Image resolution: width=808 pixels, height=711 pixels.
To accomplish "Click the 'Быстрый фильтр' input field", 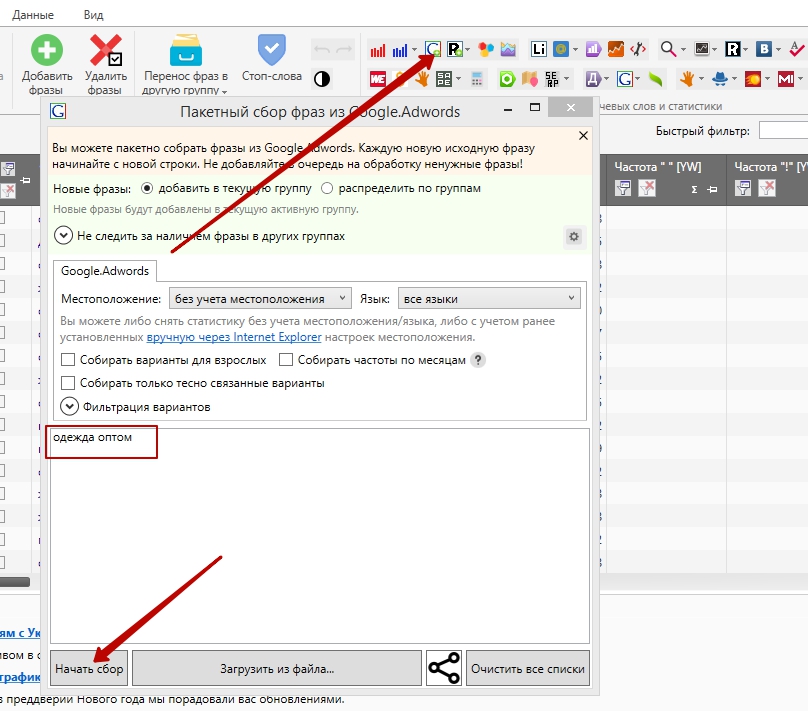I will pyautogui.click(x=783, y=131).
